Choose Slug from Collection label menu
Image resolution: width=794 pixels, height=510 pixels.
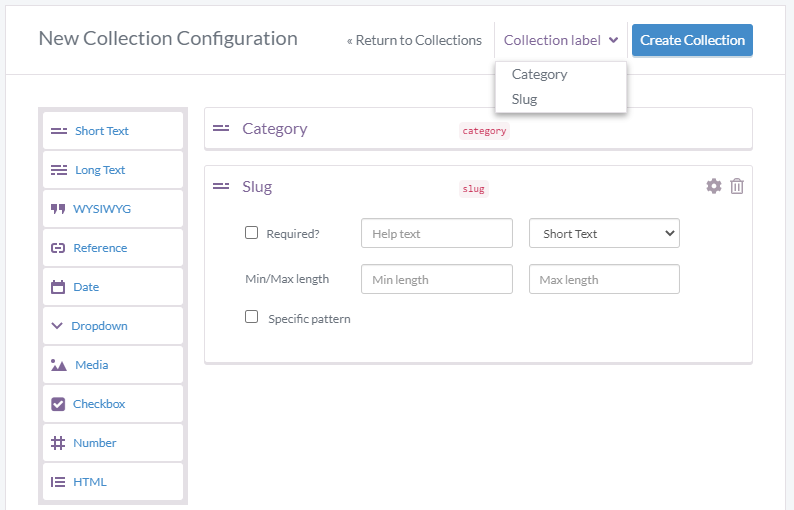click(524, 100)
